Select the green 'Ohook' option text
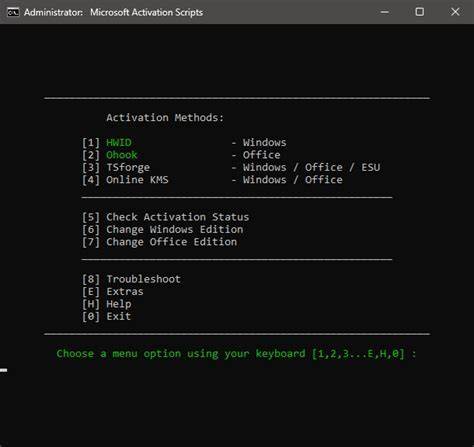Viewport: 474px width, 447px height. [122, 155]
